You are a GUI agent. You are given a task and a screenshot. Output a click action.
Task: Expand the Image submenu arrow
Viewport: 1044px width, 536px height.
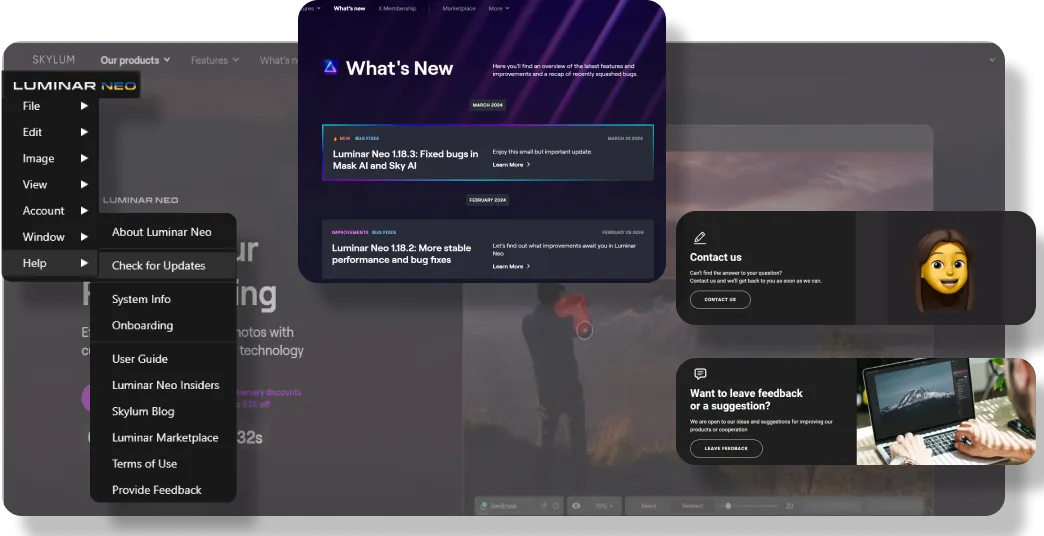tap(85, 158)
